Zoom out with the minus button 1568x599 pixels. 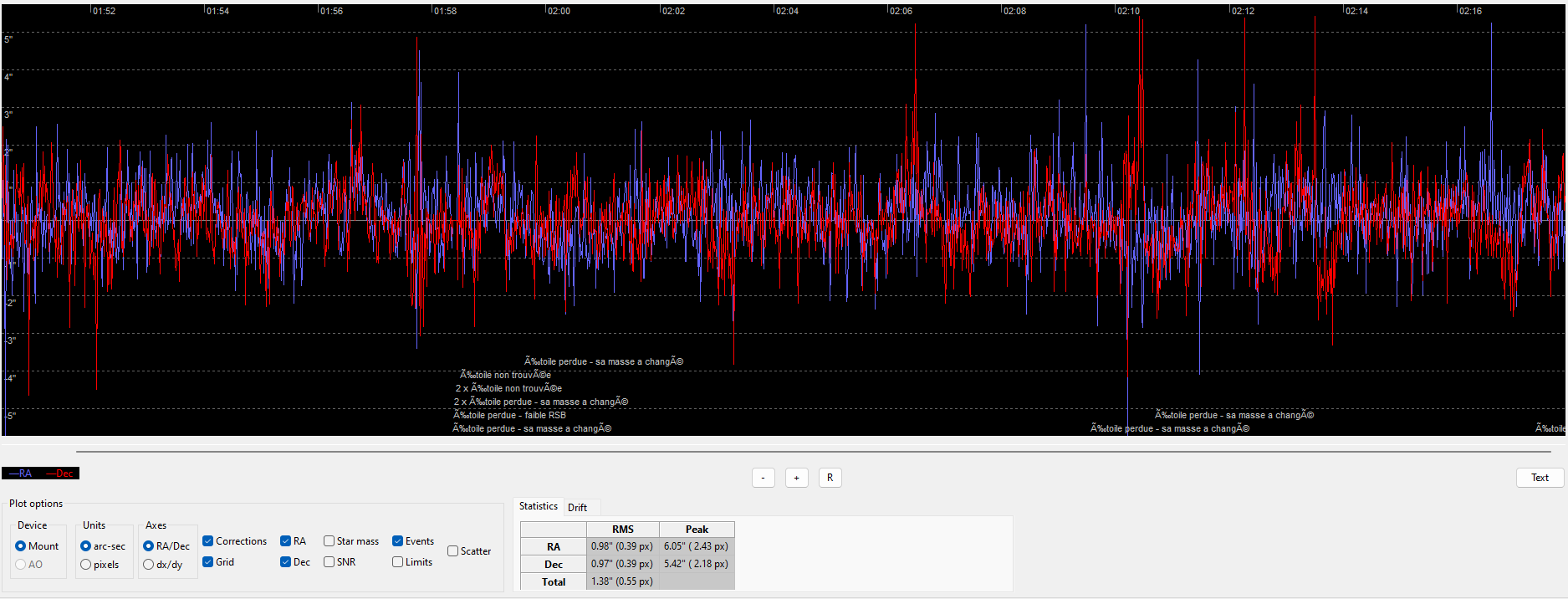pyautogui.click(x=763, y=478)
